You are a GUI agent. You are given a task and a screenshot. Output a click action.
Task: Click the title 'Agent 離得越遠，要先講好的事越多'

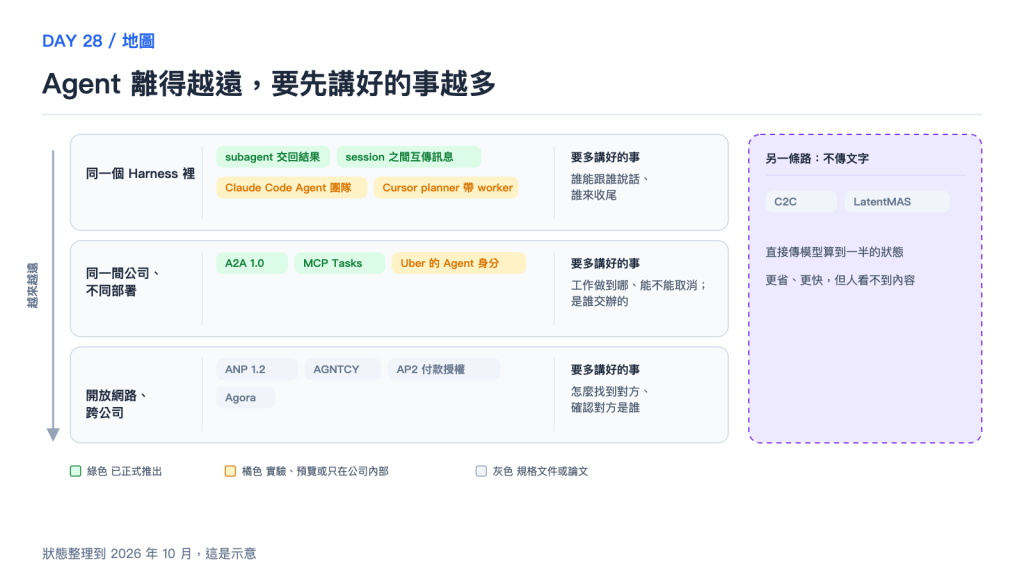click(269, 84)
